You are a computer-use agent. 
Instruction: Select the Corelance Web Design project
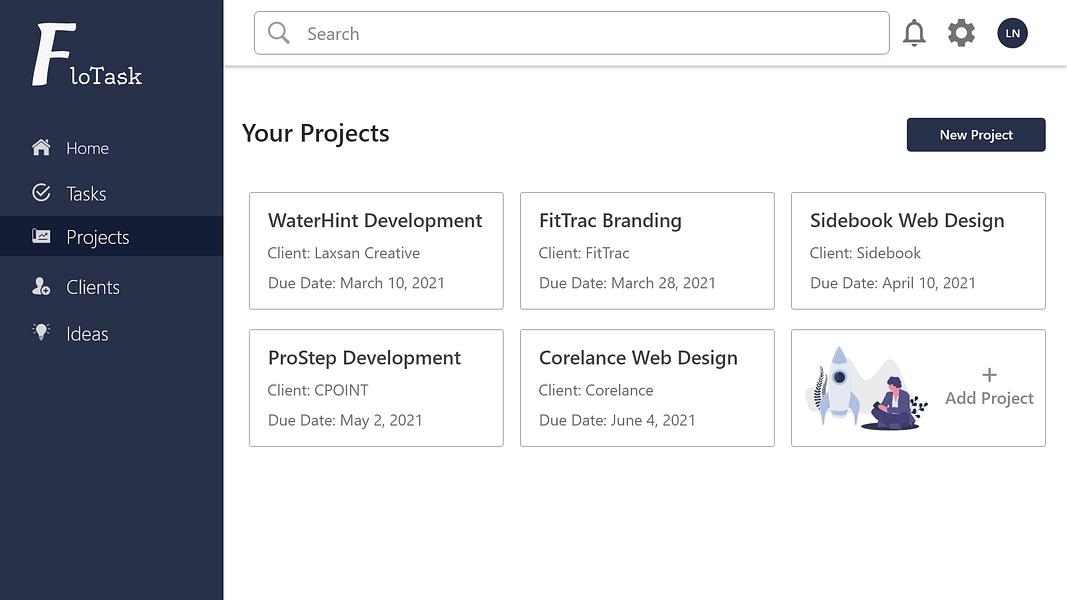point(647,388)
